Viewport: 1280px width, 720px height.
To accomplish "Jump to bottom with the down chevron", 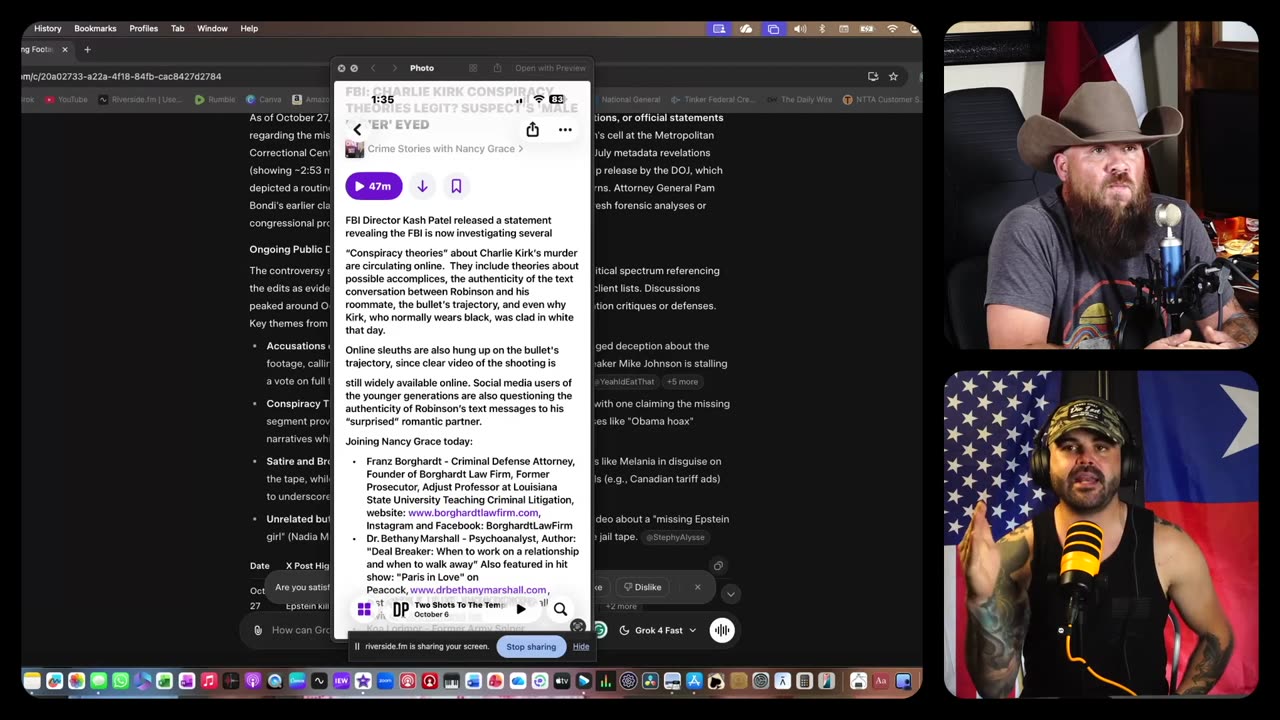I will [x=731, y=594].
